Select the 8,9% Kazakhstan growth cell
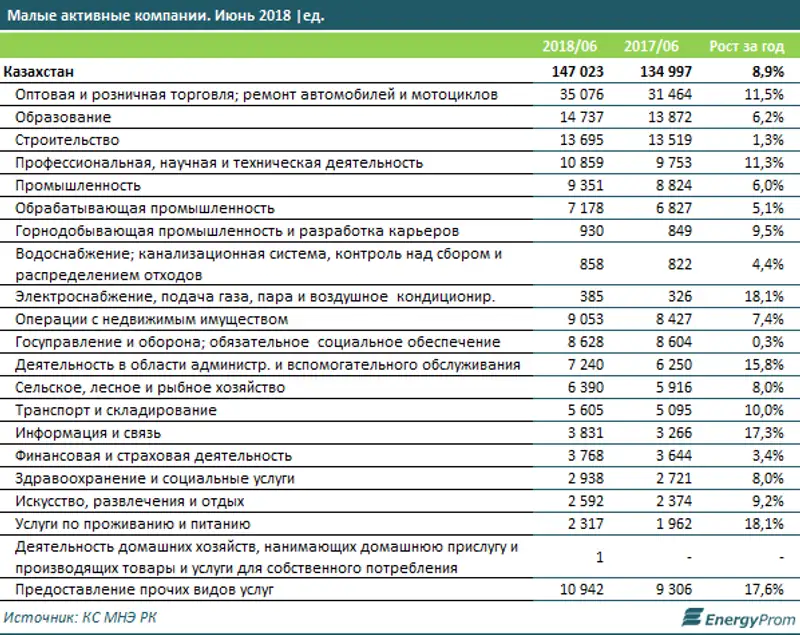The width and height of the screenshot is (800, 635). tap(765, 72)
